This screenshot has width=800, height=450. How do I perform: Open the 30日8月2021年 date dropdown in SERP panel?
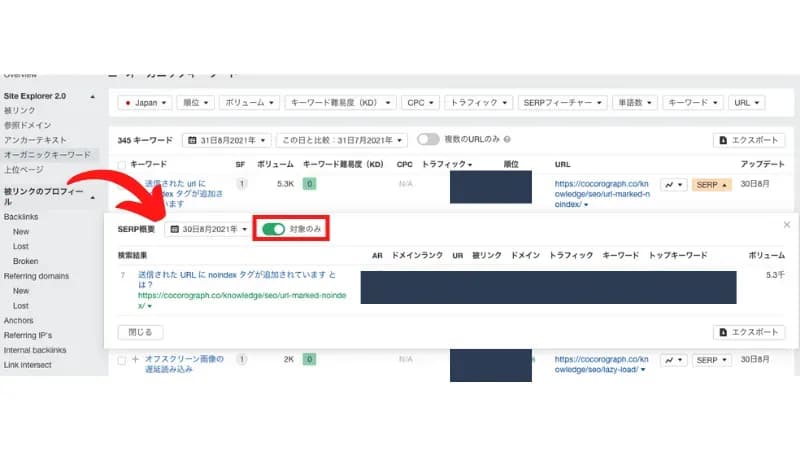pos(209,230)
